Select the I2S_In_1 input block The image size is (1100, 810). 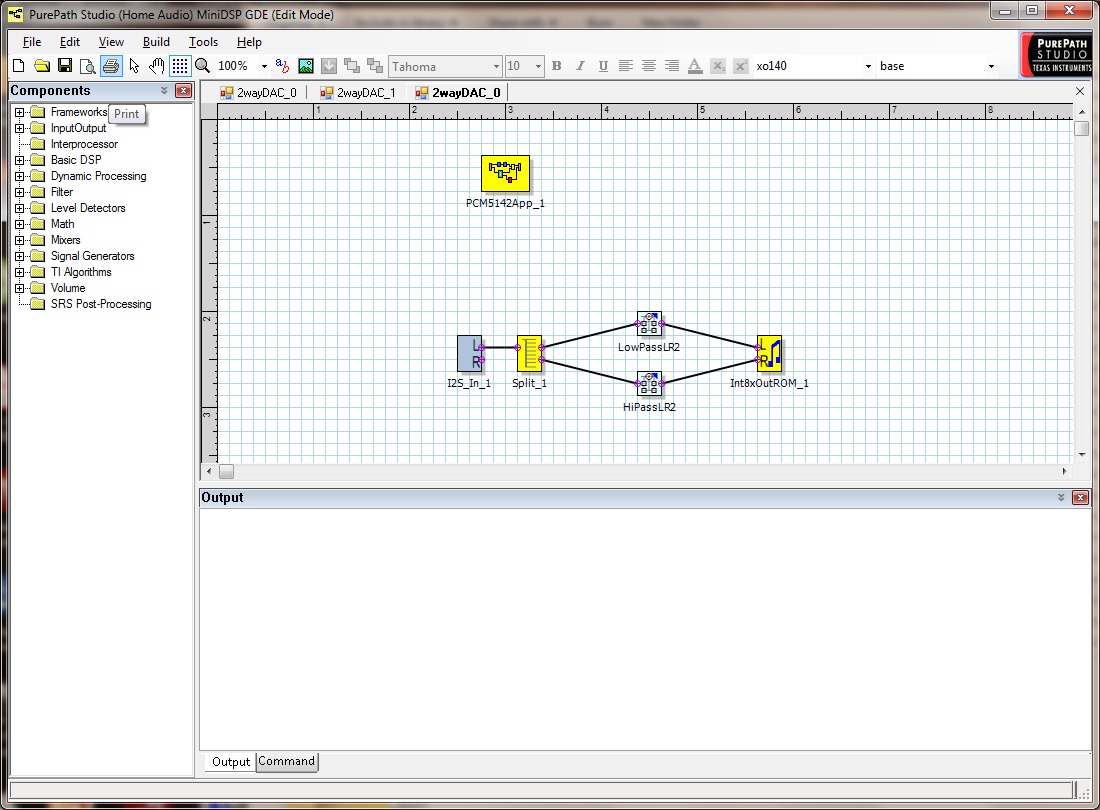pos(469,353)
